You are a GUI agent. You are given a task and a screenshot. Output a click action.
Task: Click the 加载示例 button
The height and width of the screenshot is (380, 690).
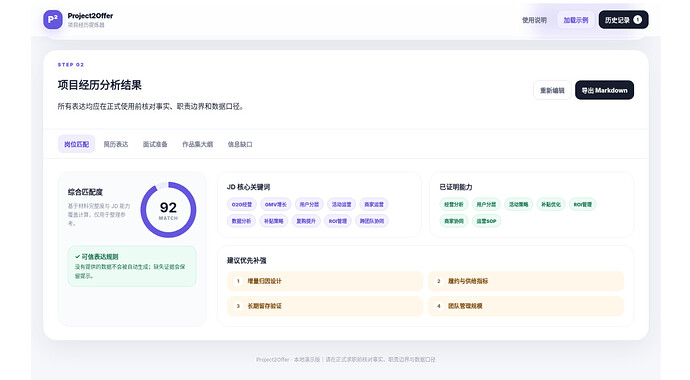576,20
